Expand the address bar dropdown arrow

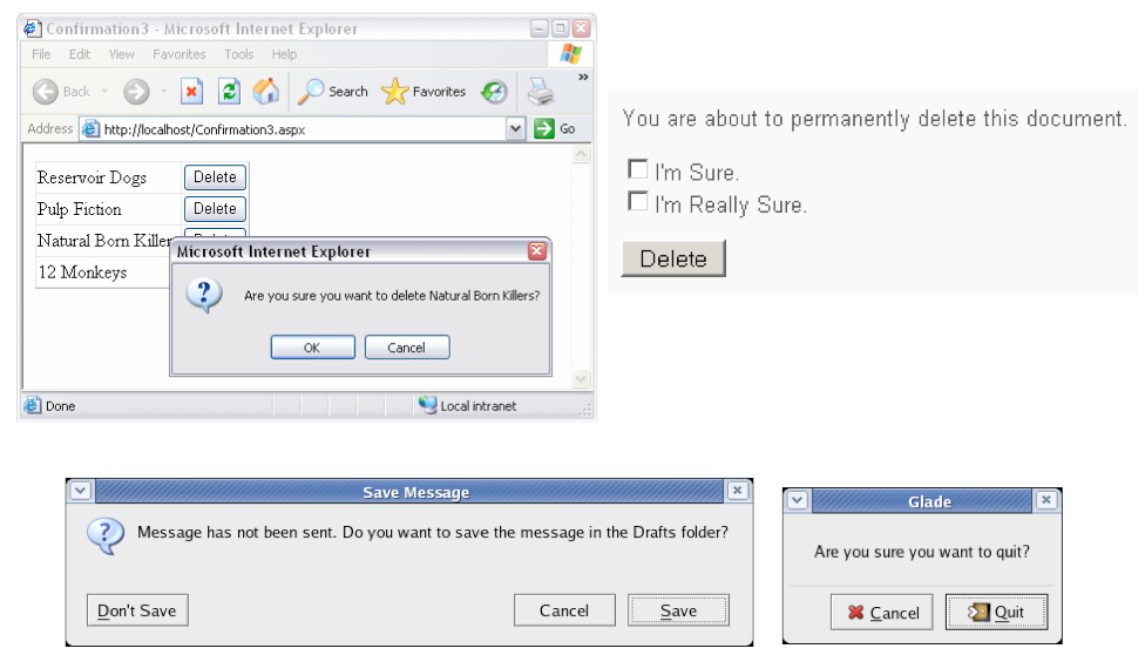point(516,129)
